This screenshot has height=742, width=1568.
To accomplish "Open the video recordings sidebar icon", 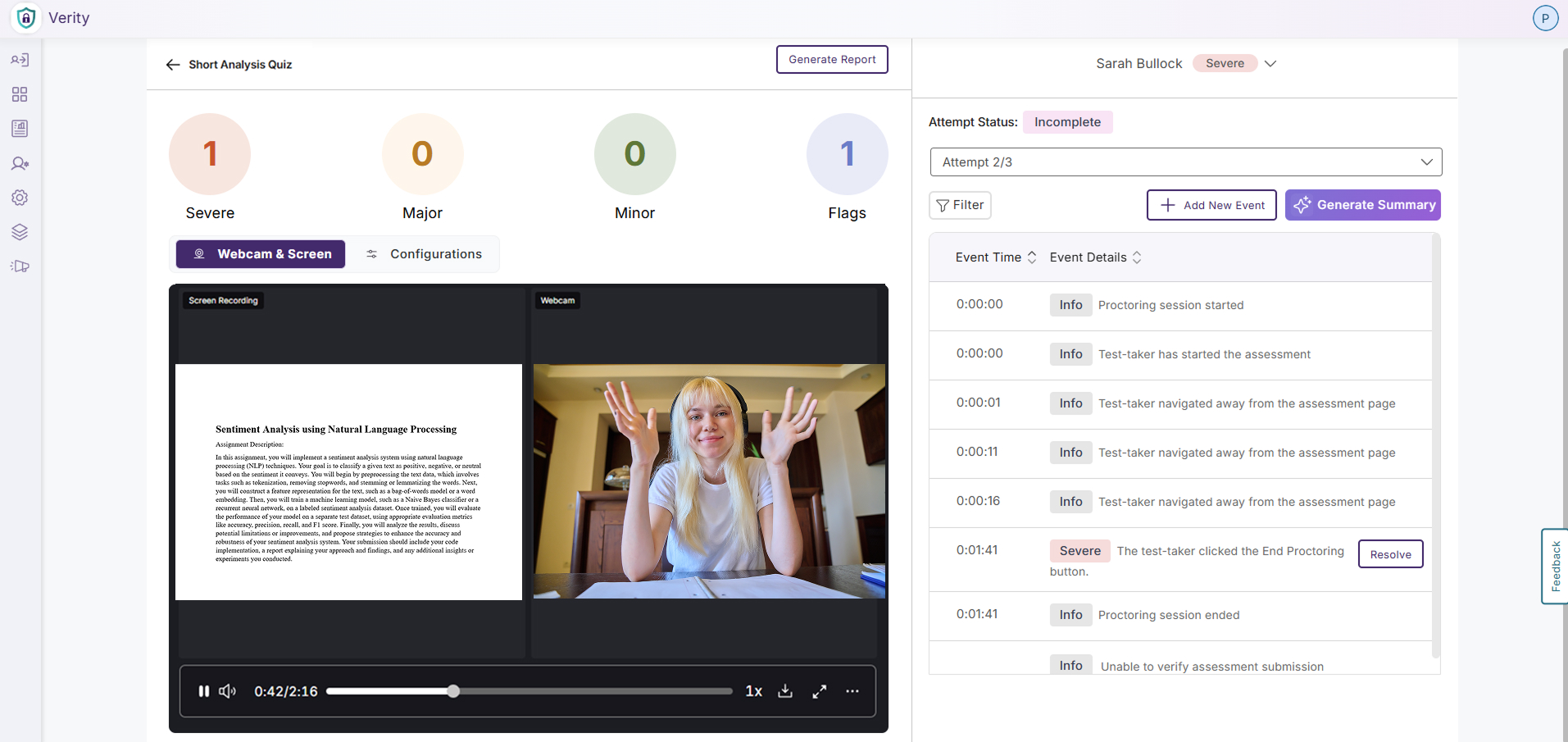I will point(20,266).
